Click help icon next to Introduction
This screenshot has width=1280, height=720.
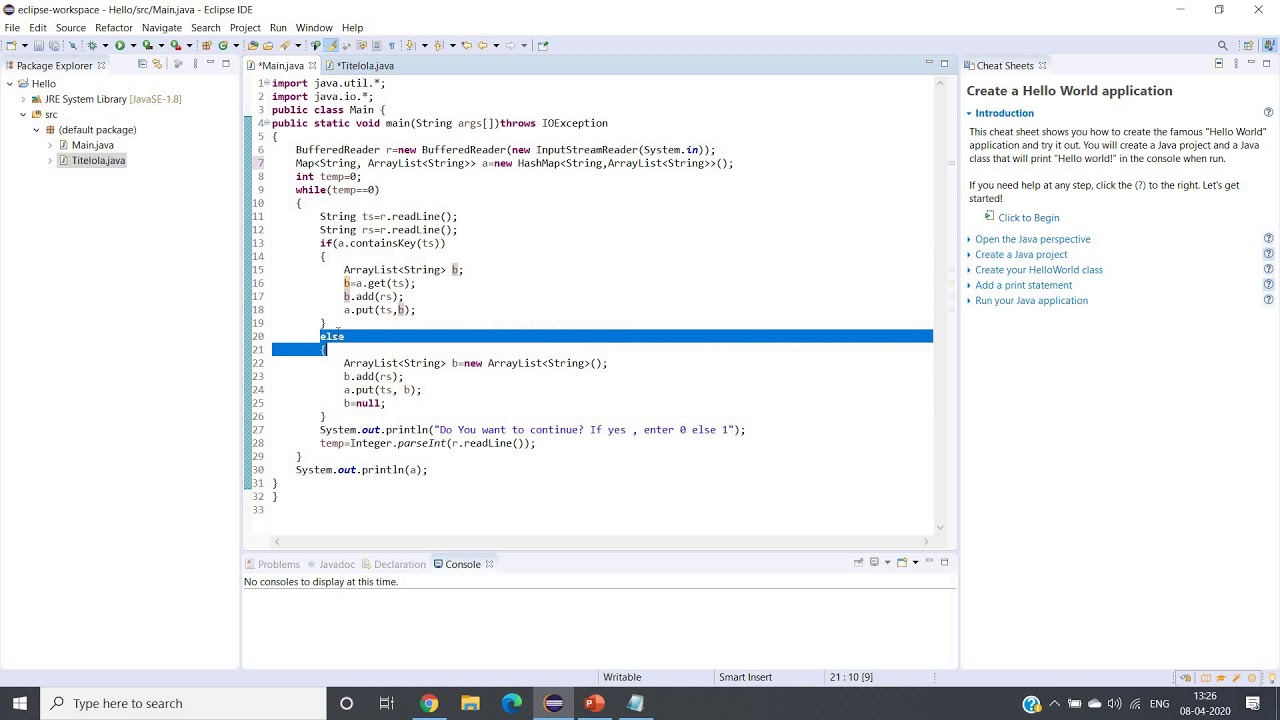pyautogui.click(x=1268, y=113)
